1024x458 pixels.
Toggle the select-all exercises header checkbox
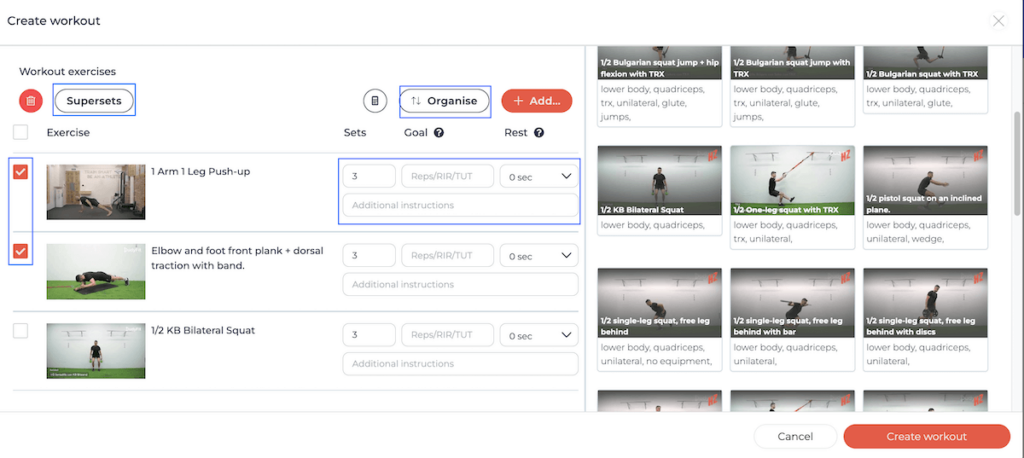point(21,132)
